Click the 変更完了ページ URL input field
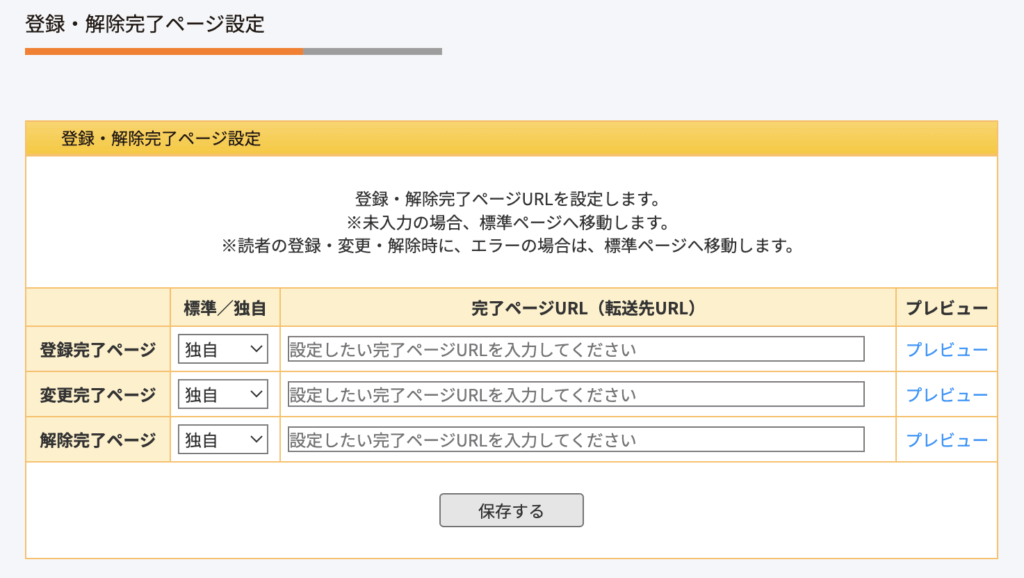 (x=575, y=394)
